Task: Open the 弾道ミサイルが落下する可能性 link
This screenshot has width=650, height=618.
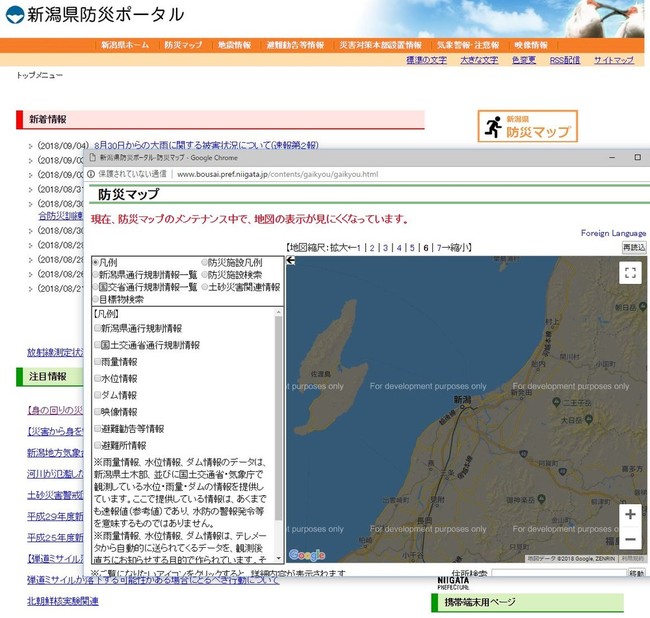Action: pyautogui.click(x=153, y=580)
